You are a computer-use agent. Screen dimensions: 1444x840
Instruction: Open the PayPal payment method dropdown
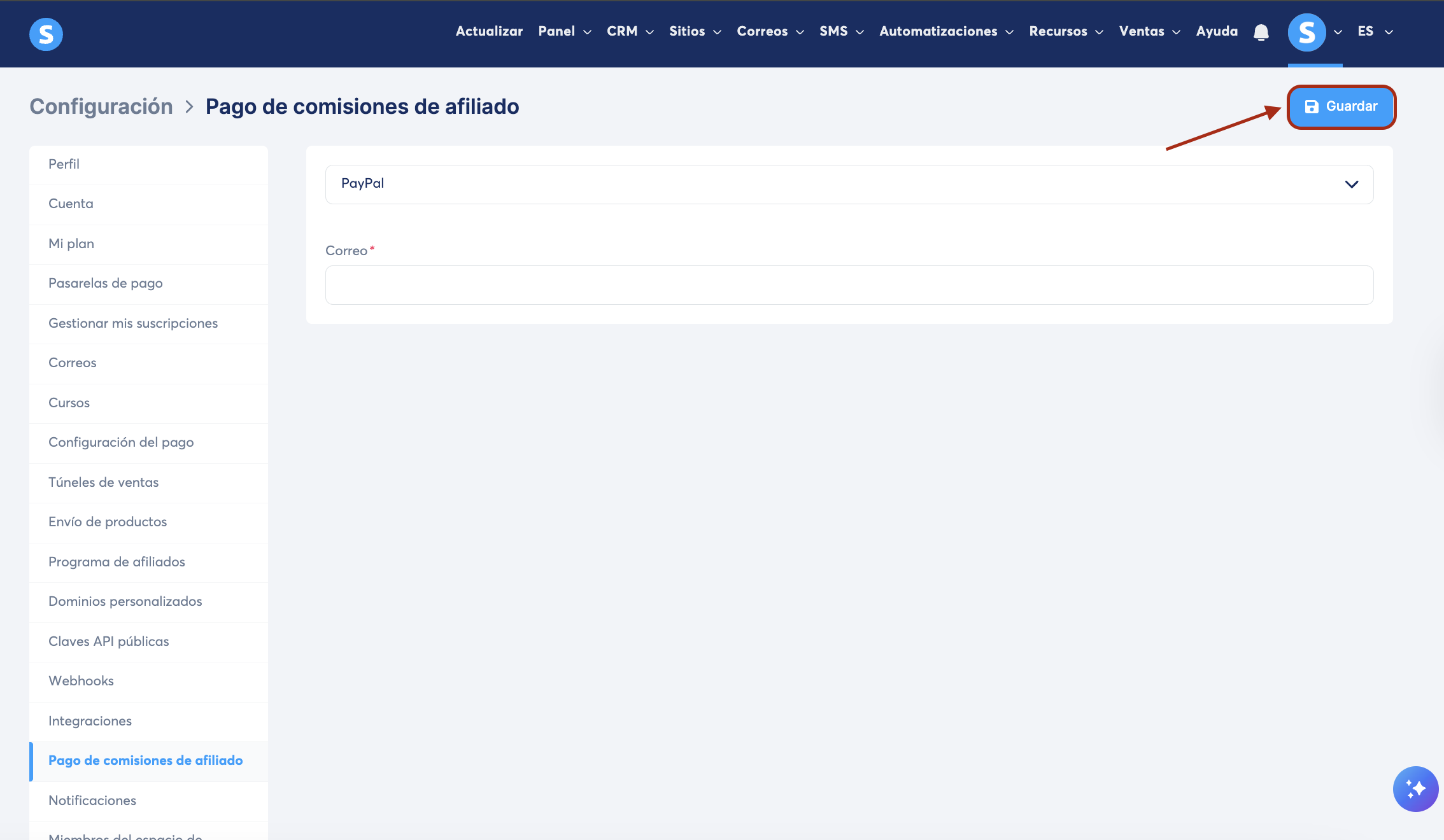pyautogui.click(x=849, y=184)
